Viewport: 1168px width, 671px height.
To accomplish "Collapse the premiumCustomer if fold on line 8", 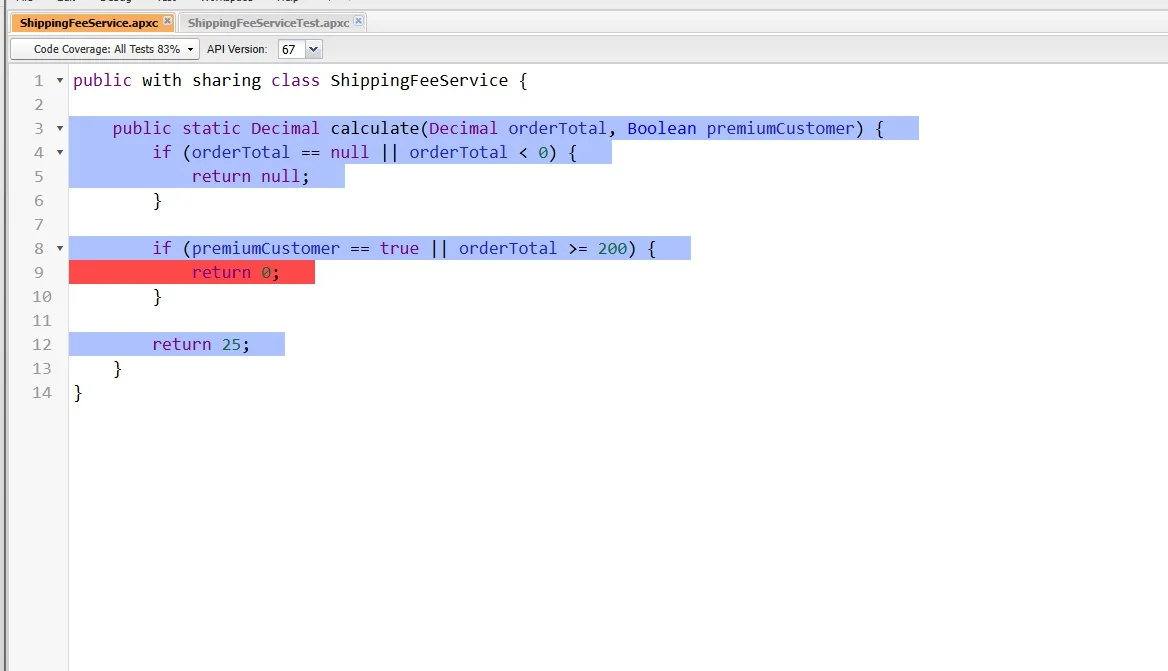I will (60, 249).
